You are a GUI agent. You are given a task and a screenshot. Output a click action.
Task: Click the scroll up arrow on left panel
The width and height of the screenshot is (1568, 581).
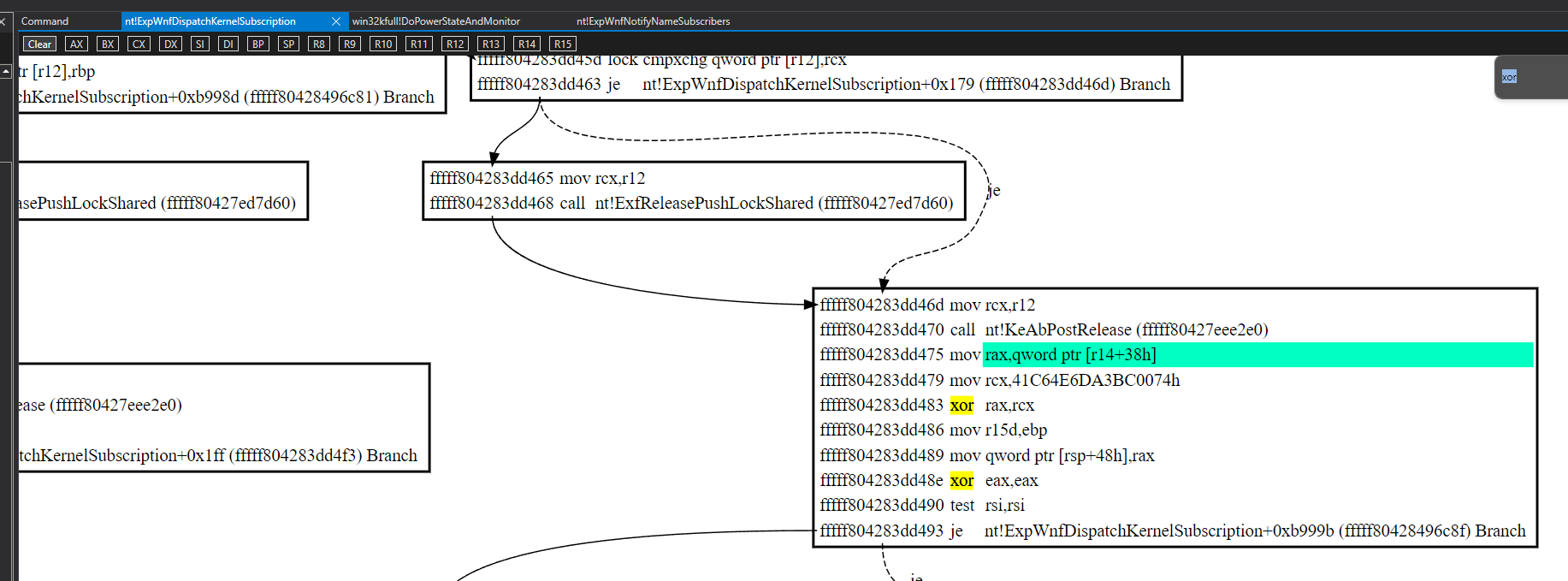[6, 72]
